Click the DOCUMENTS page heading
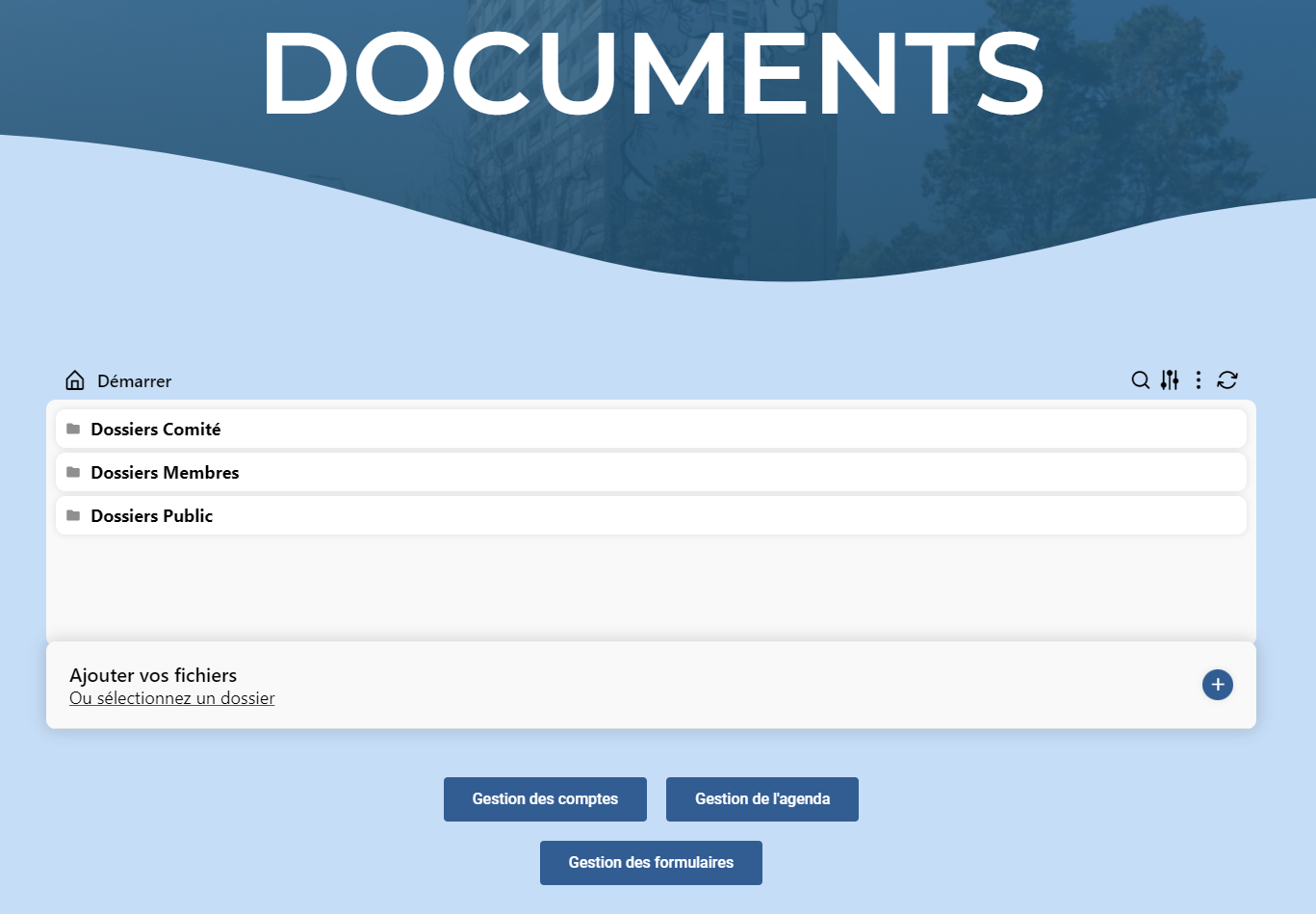 tap(652, 75)
